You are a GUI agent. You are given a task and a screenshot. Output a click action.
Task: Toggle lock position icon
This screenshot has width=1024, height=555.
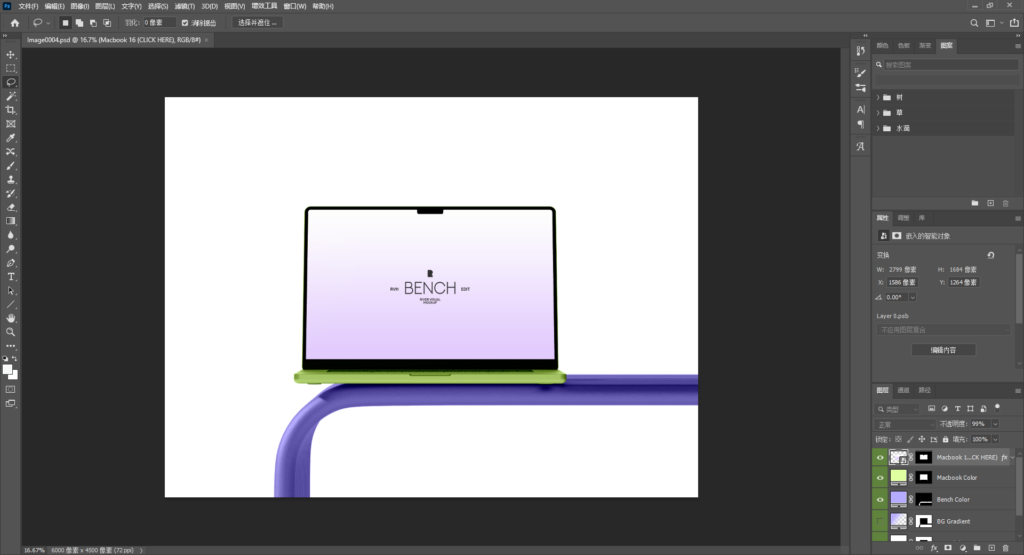[x=921, y=439]
